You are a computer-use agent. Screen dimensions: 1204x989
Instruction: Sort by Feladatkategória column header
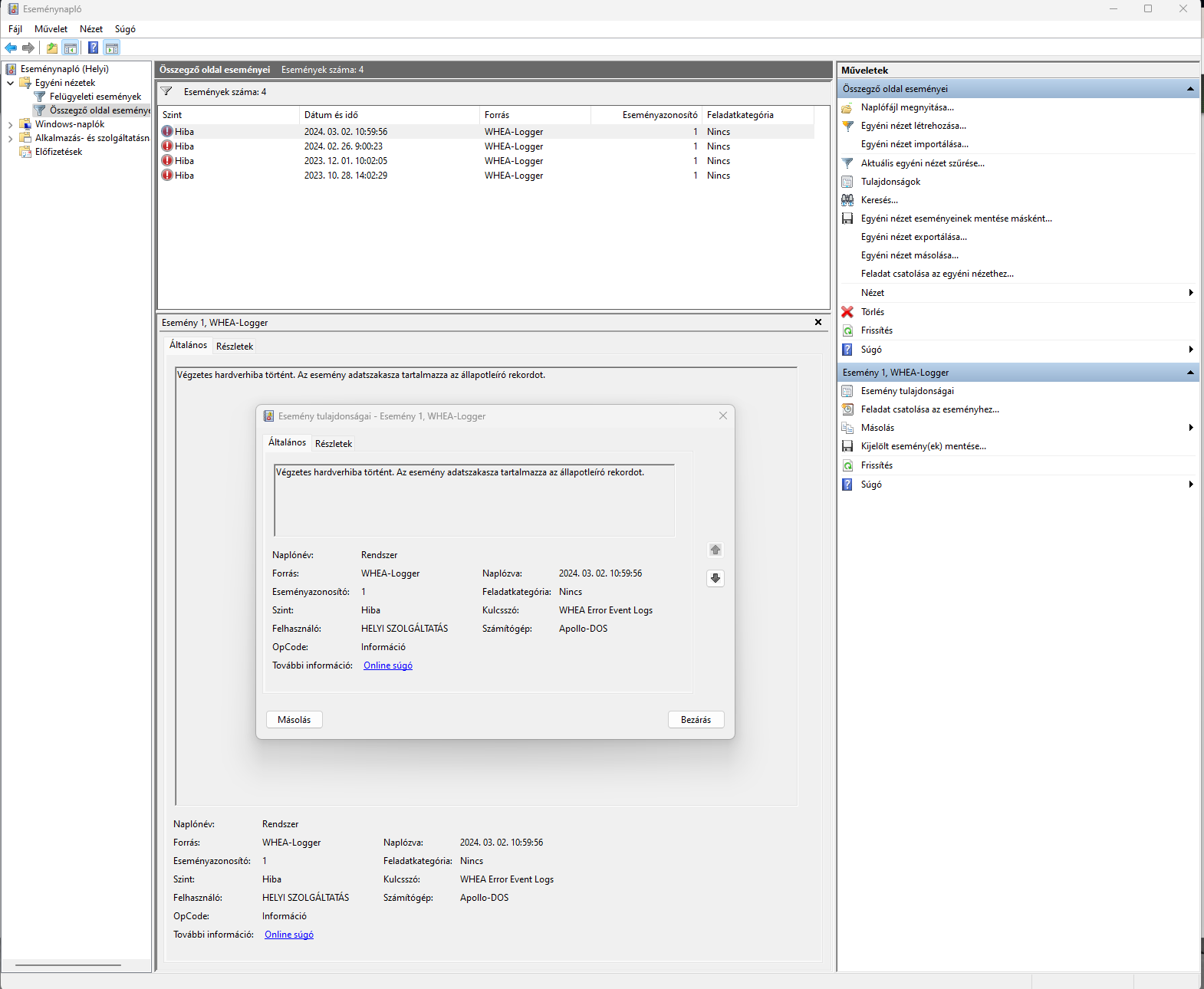click(x=758, y=115)
